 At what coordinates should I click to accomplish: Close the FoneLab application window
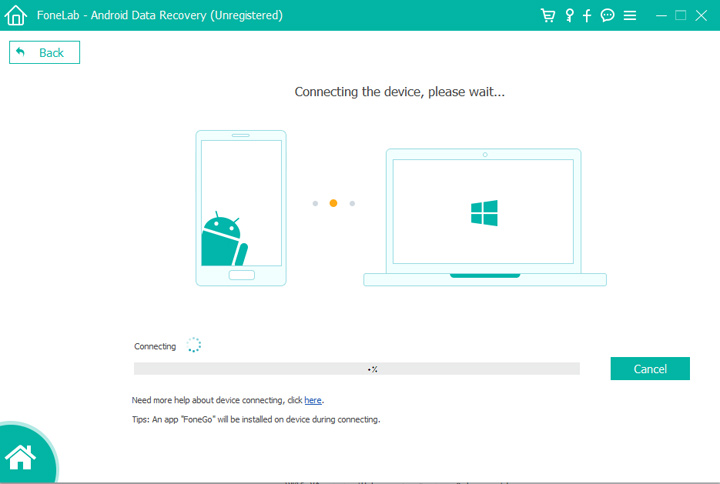pos(702,16)
